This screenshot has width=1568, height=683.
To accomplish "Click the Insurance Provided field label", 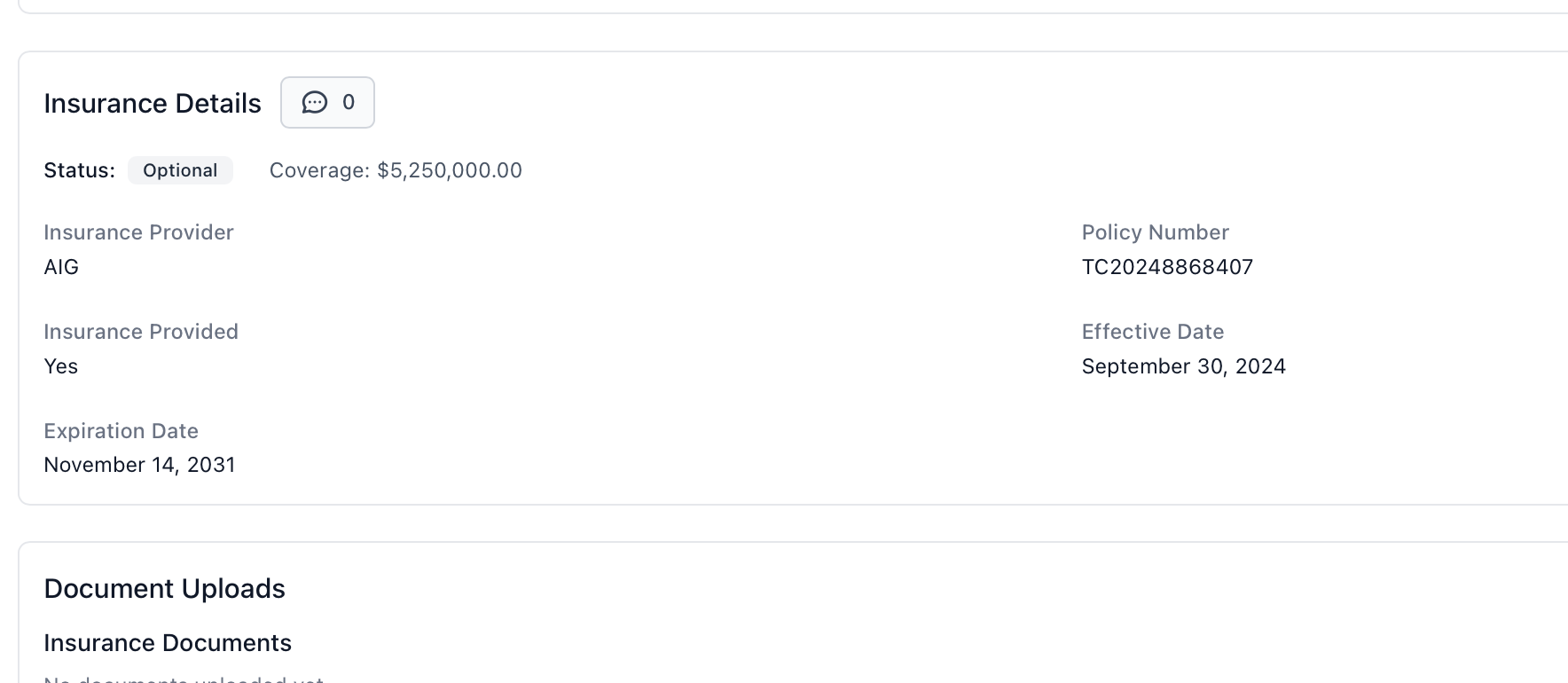I will [141, 332].
